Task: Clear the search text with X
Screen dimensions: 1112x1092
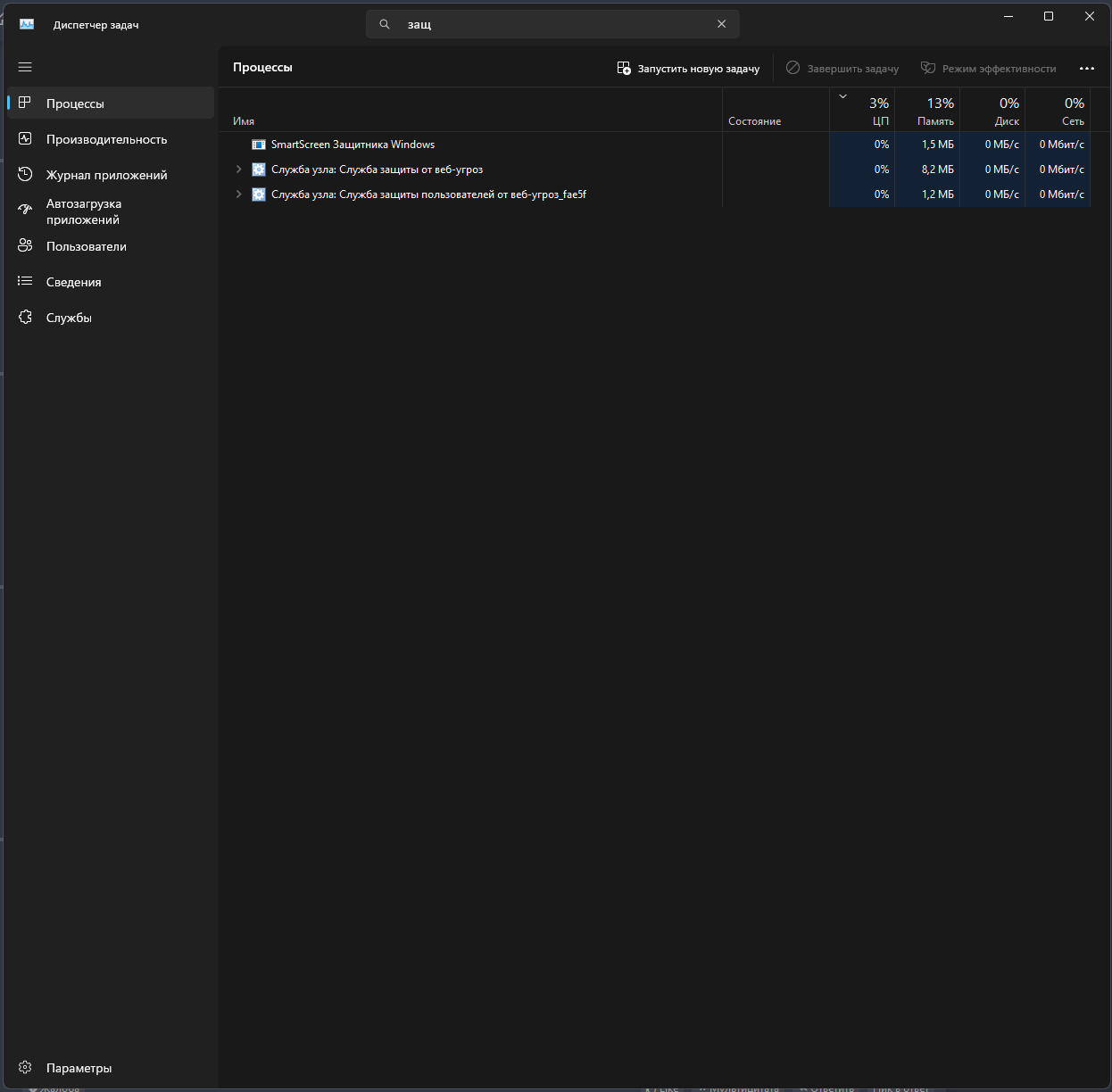Action: click(721, 24)
